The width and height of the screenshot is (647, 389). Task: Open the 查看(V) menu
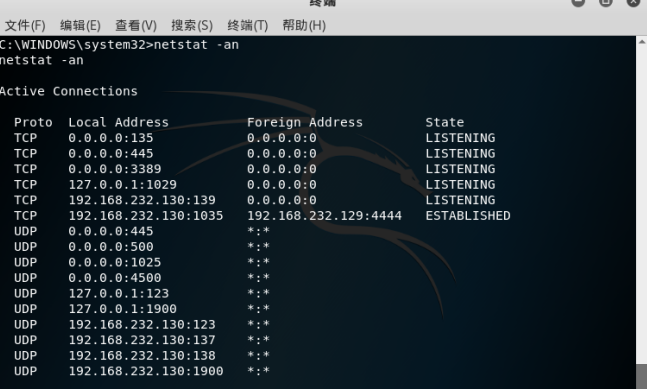point(136,26)
